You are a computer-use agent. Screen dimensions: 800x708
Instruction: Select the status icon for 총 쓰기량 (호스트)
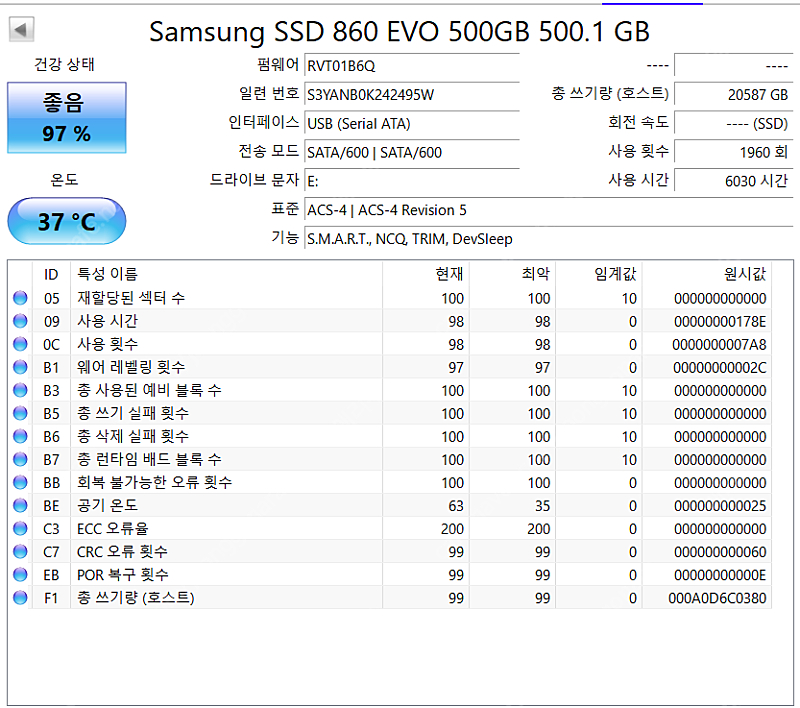20,597
